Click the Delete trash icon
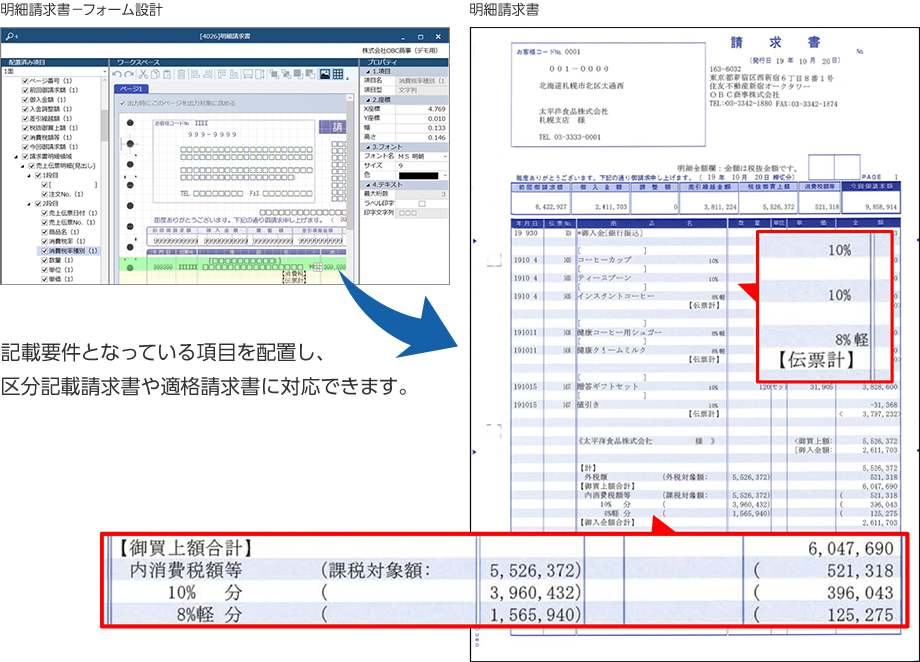The width and height of the screenshot is (920, 662). click(x=181, y=75)
